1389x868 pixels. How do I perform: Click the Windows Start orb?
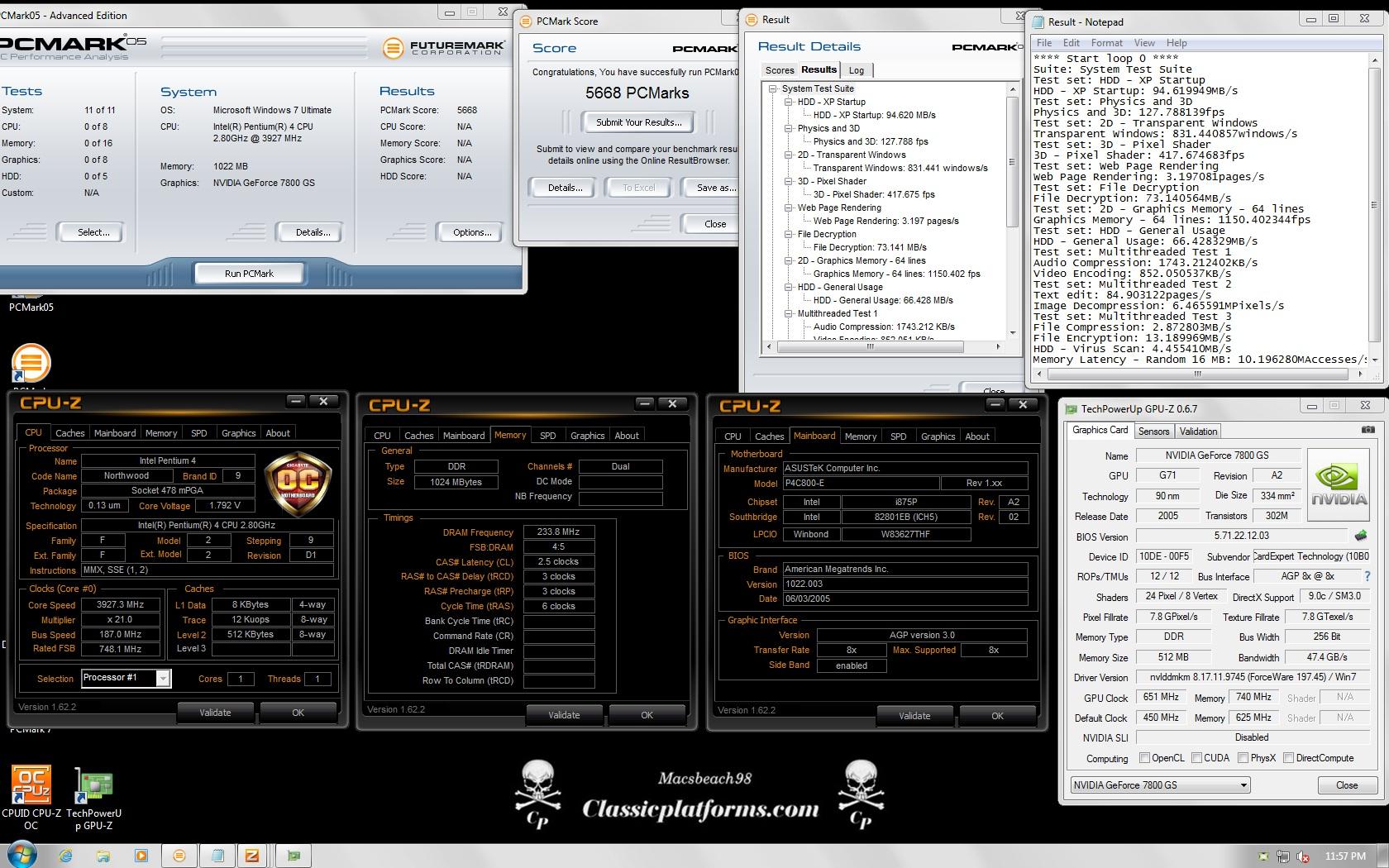21,855
